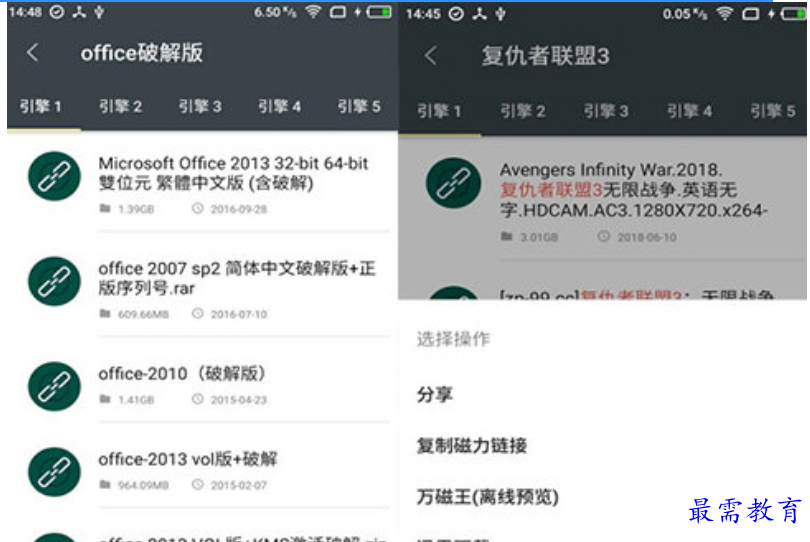The height and width of the screenshot is (542, 810).
Task: Switch to 引擎 1 tab in office search
Action: pyautogui.click(x=41, y=107)
